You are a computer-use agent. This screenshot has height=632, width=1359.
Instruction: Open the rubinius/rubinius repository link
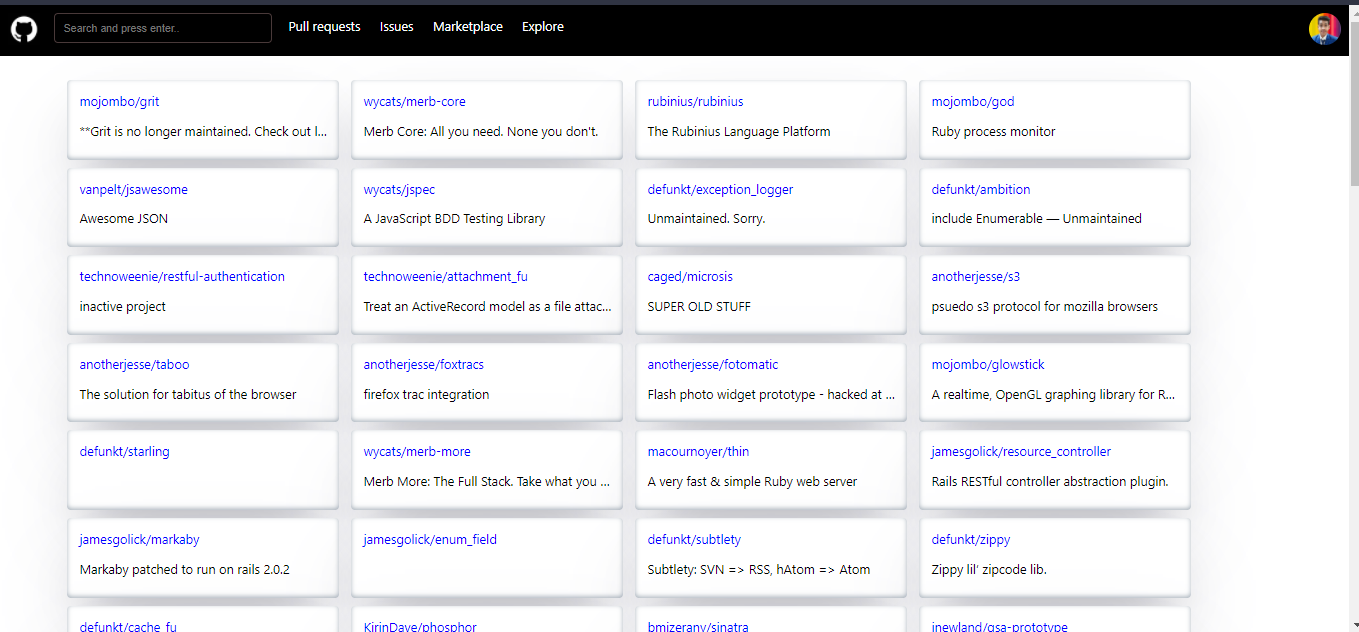(695, 102)
